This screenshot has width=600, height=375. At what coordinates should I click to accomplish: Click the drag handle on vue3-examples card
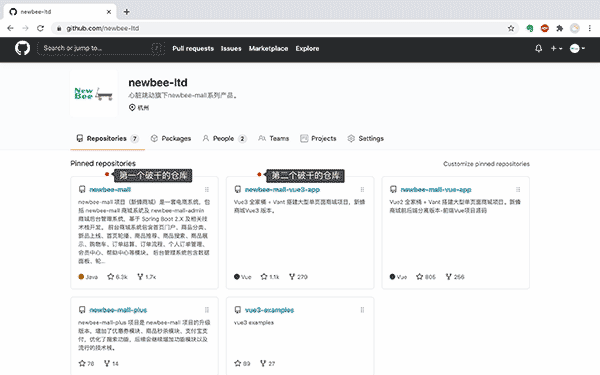pos(362,310)
